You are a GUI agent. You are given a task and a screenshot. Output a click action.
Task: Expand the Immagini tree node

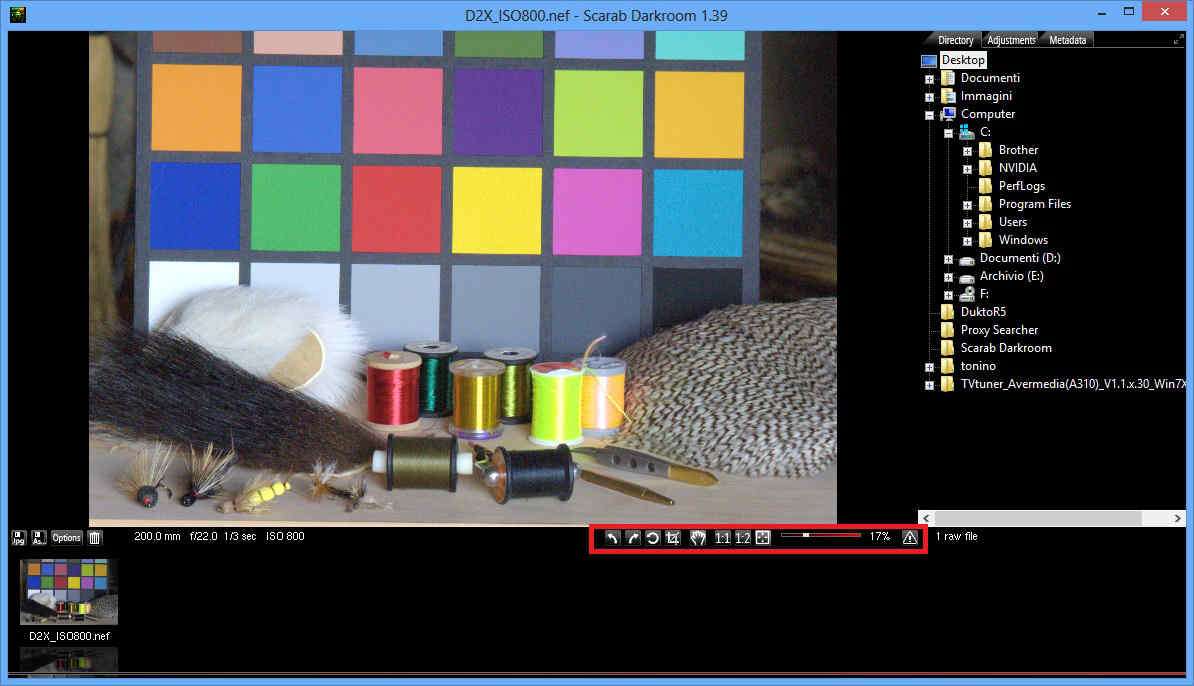(x=929, y=97)
